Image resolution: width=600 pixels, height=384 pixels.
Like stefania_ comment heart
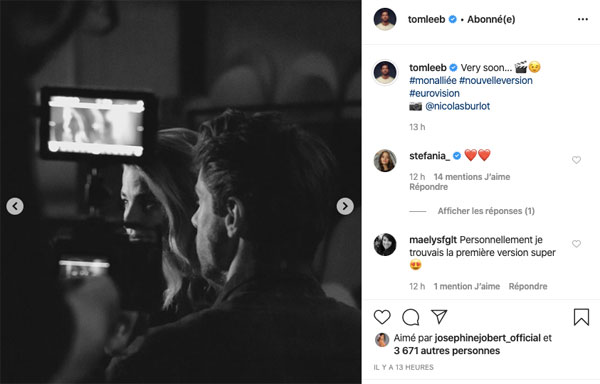576,160
